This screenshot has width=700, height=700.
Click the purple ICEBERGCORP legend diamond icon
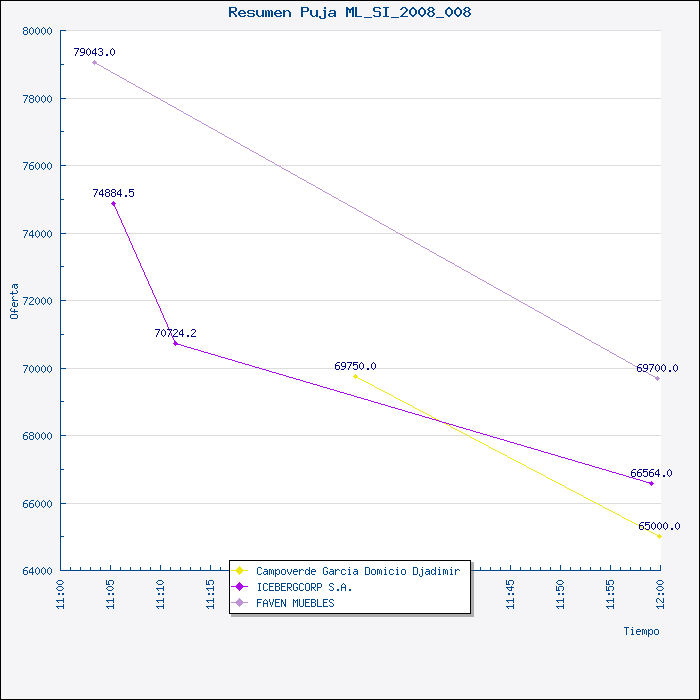click(239, 587)
